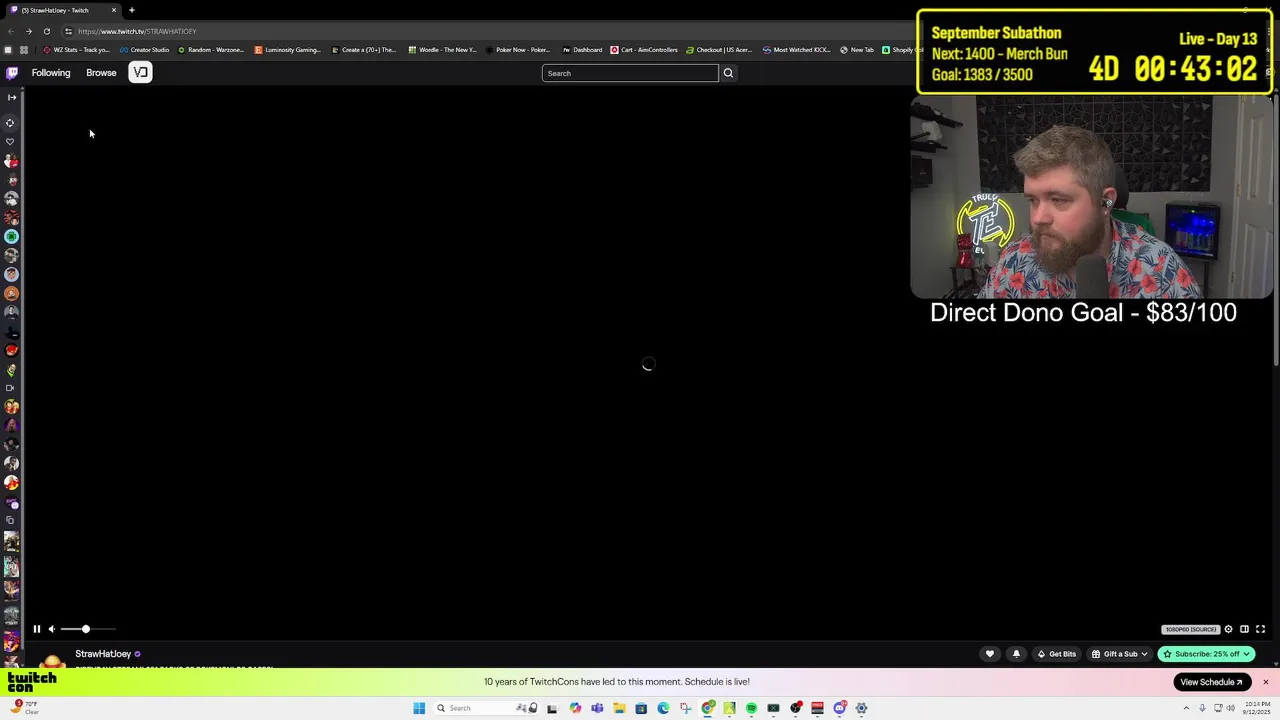Open the Twitch home logo
Image resolution: width=1280 pixels, height=720 pixels.
pos(12,73)
